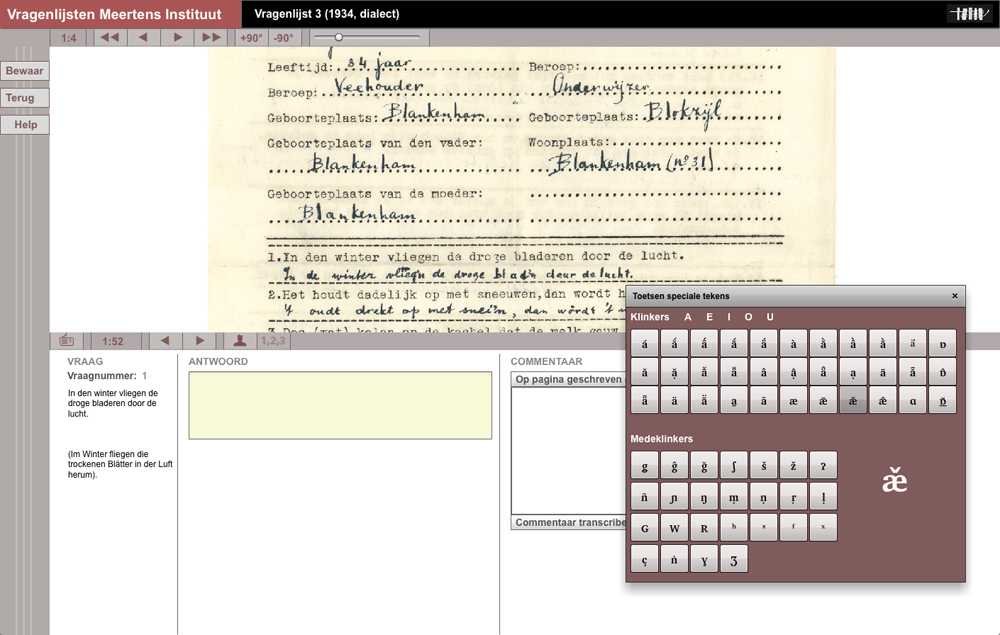Expand the 'Commentaar transcribent' section
The height and width of the screenshot is (635, 1000).
coord(568,522)
